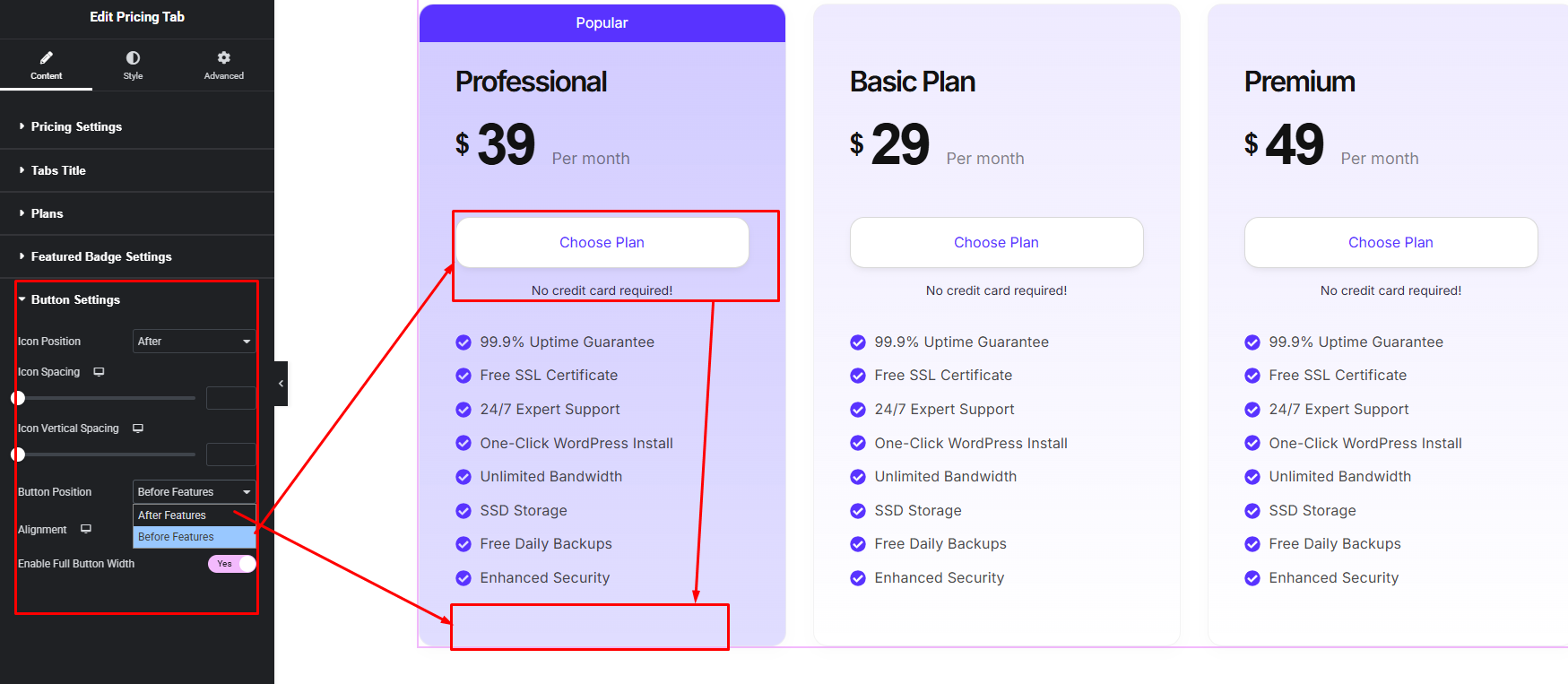Click the Icon Vertical Spacing value field
The width and height of the screenshot is (1568, 684).
230,455
